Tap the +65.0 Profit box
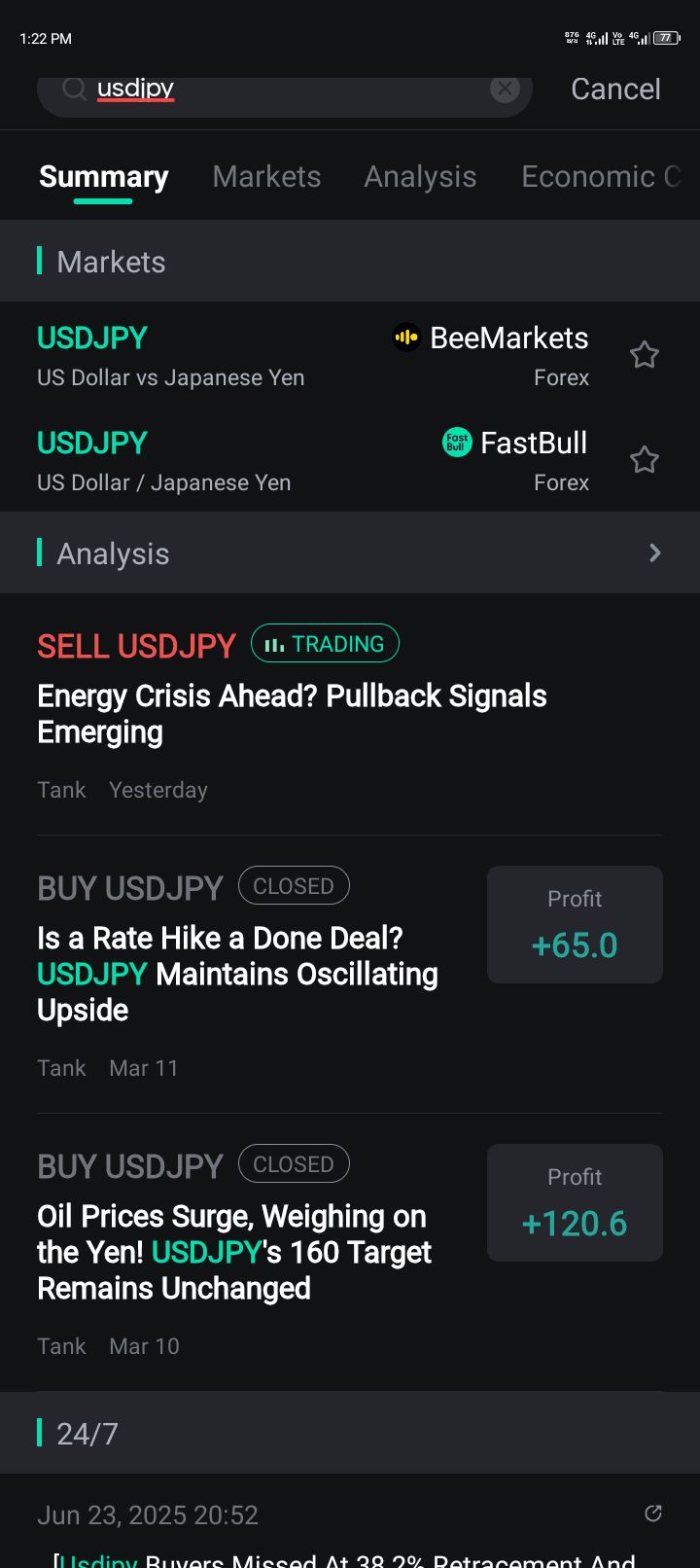 (575, 925)
